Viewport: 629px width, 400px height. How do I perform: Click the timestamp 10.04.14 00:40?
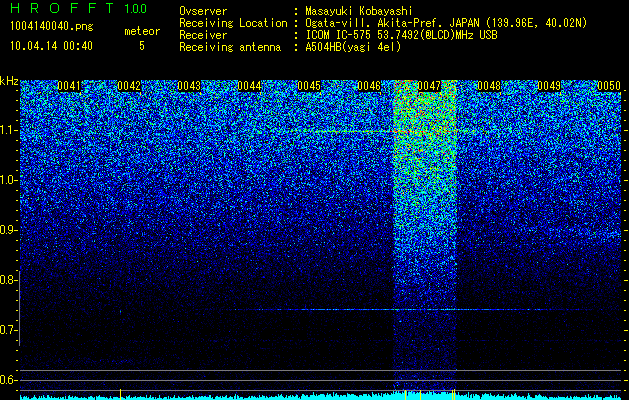(51, 46)
